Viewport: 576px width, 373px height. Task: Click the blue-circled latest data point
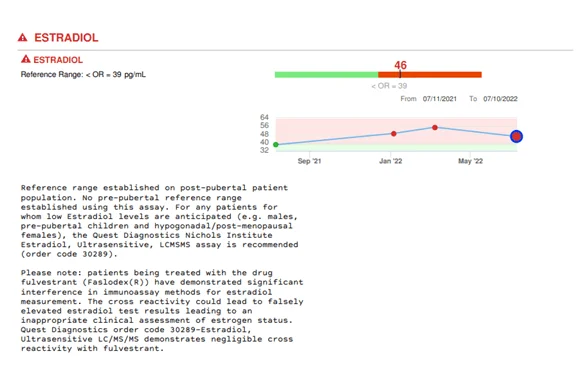516,136
